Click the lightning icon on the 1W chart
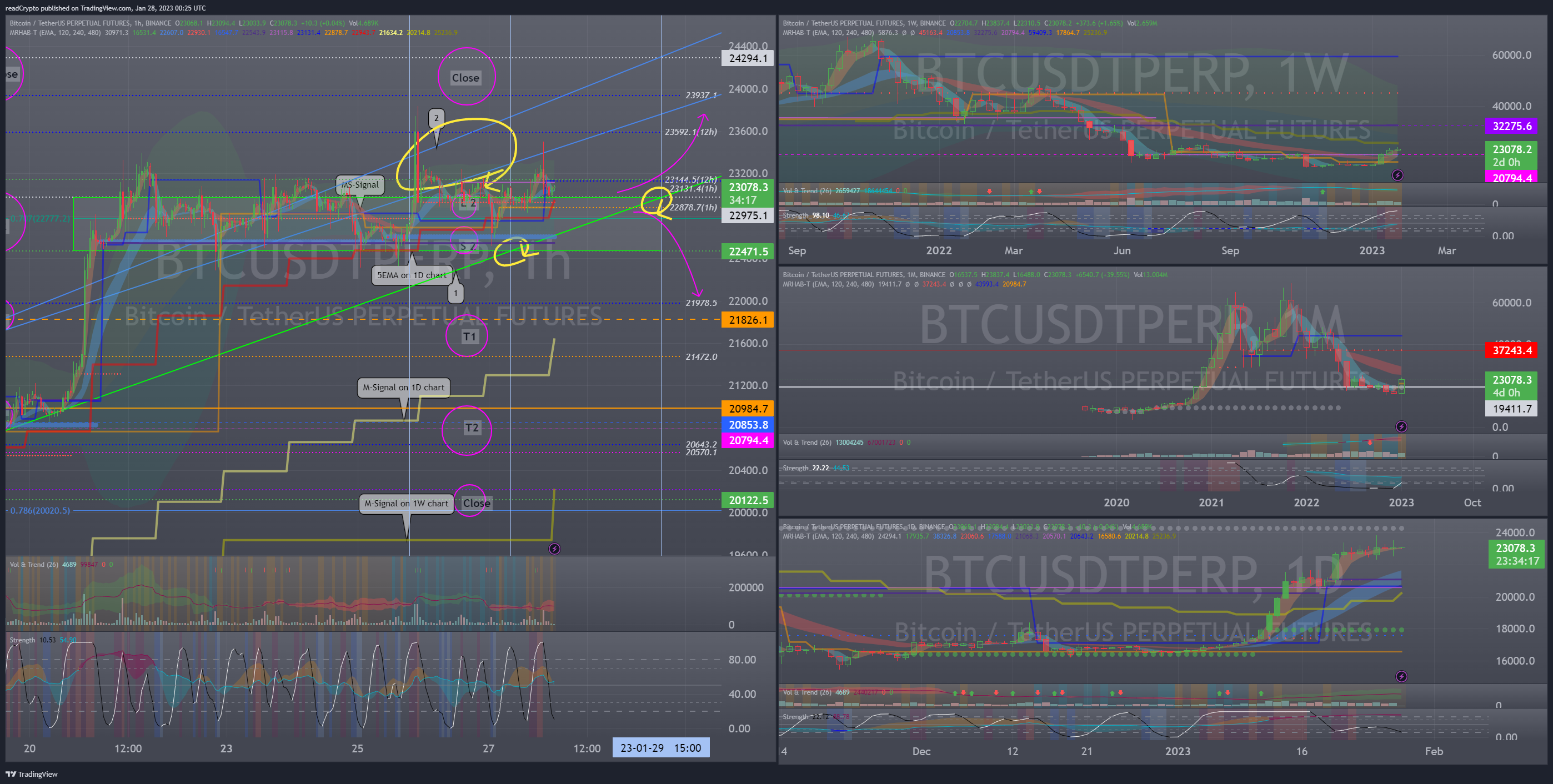Screen dimensions: 1553x784 (x=1397, y=175)
